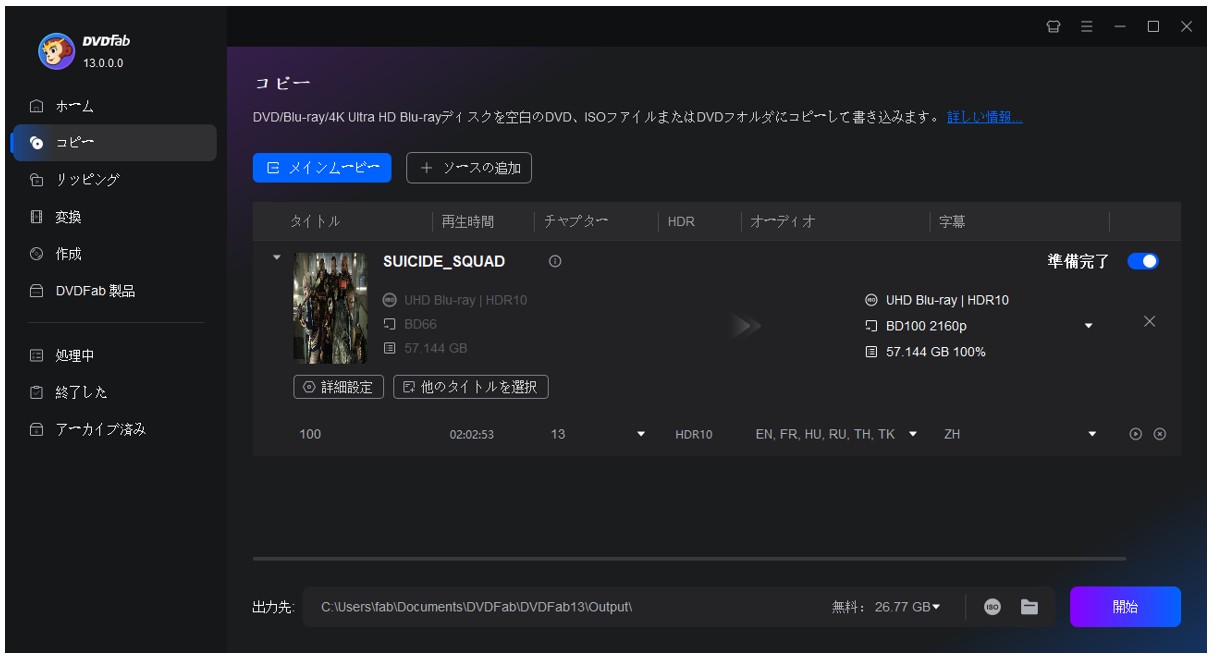Collapse the SUICIDE_SQUAD title triangle
The width and height of the screenshot is (1215, 659).
[277, 257]
